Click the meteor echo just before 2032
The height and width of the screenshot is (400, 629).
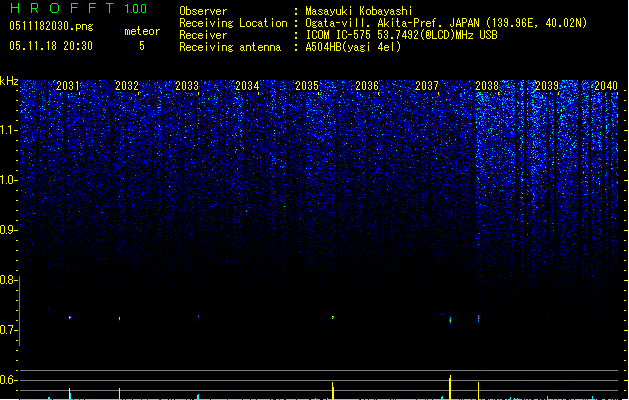pos(120,319)
